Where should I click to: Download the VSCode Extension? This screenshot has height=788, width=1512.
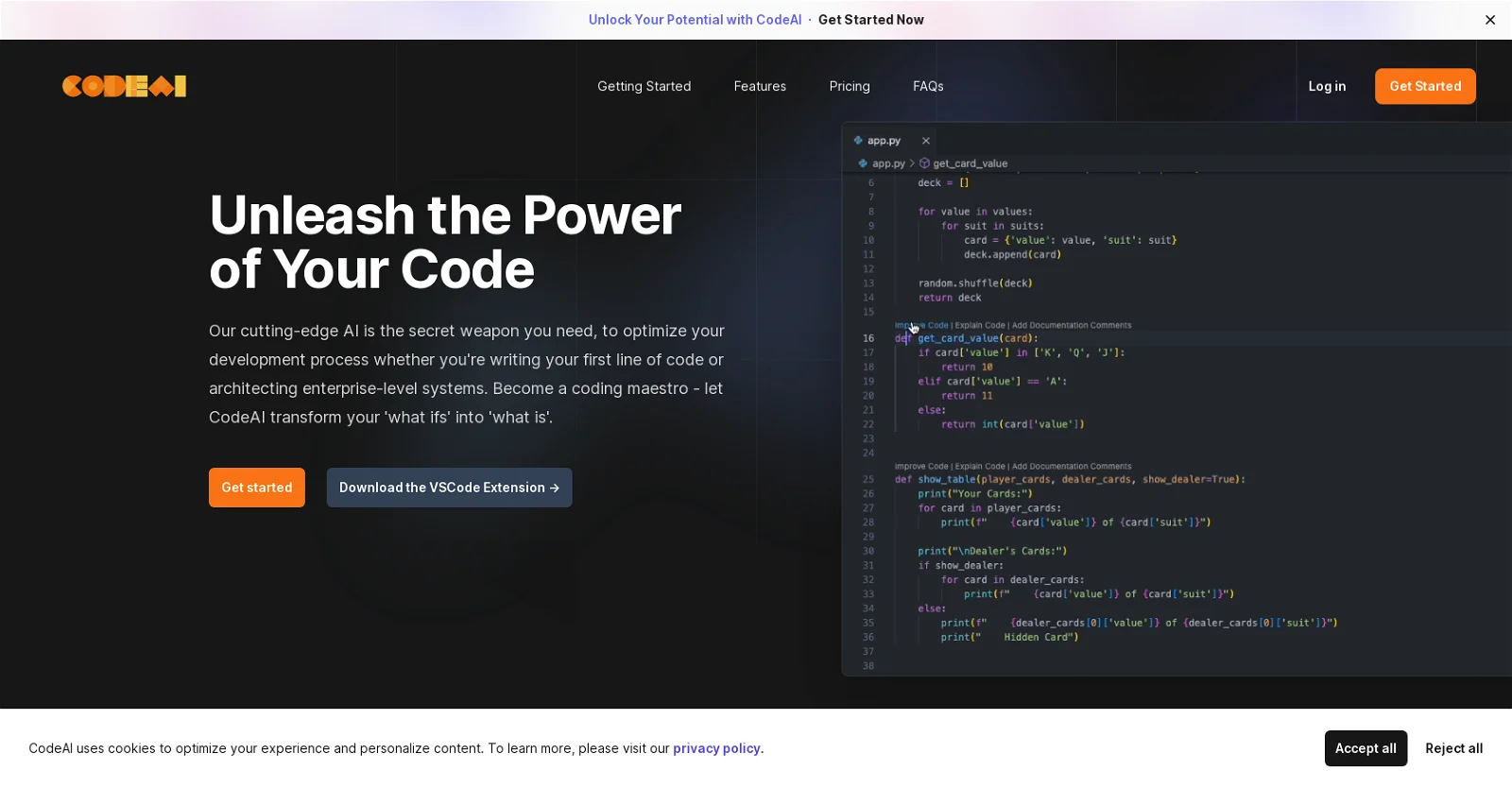click(449, 488)
